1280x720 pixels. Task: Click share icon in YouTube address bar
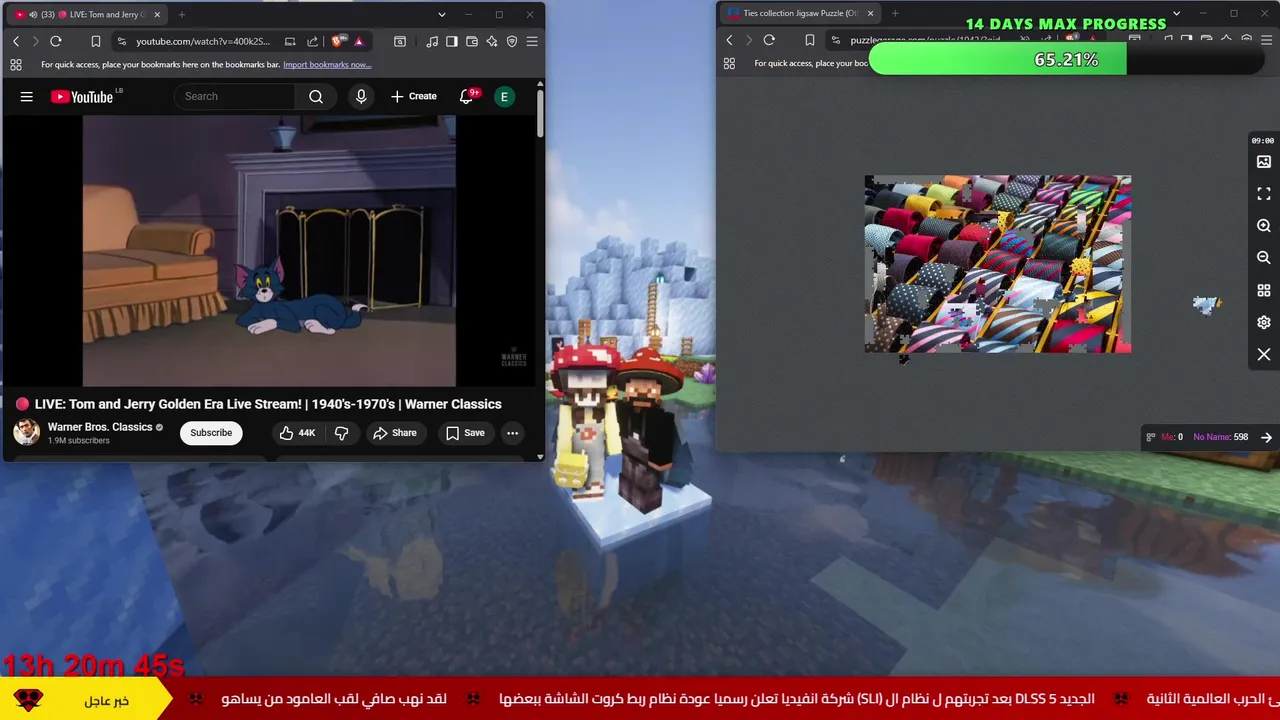pyautogui.click(x=312, y=41)
